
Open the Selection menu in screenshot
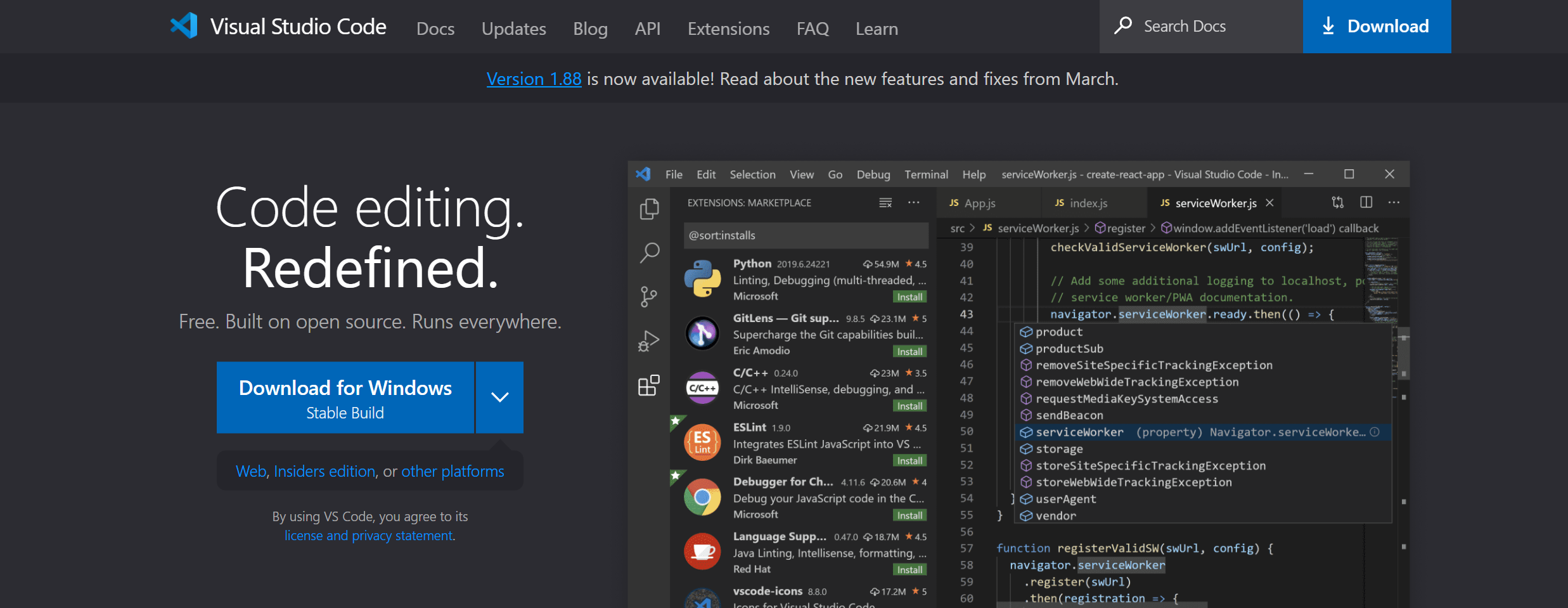(x=752, y=174)
